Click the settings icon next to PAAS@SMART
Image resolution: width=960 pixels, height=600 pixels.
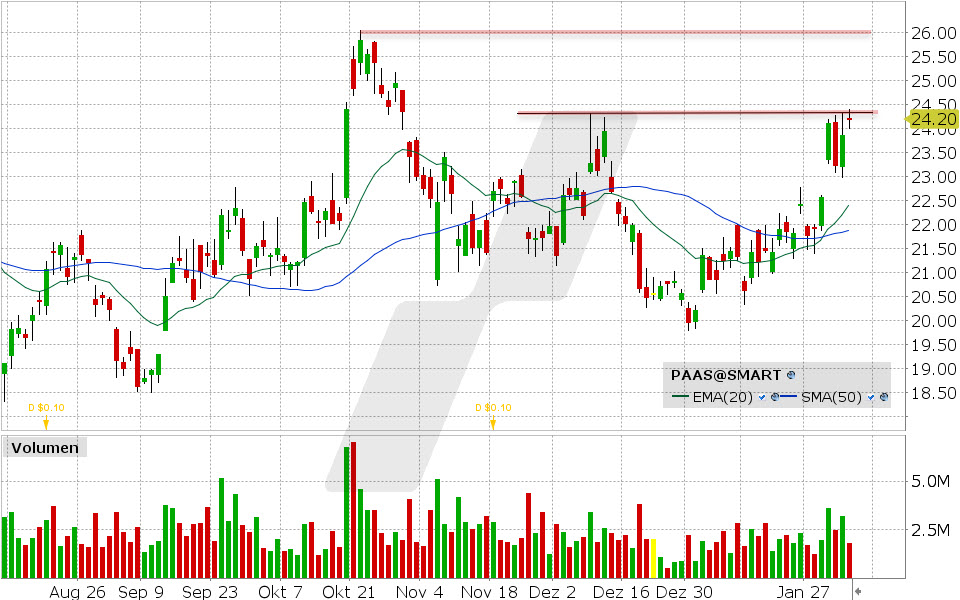pyautogui.click(x=790, y=375)
